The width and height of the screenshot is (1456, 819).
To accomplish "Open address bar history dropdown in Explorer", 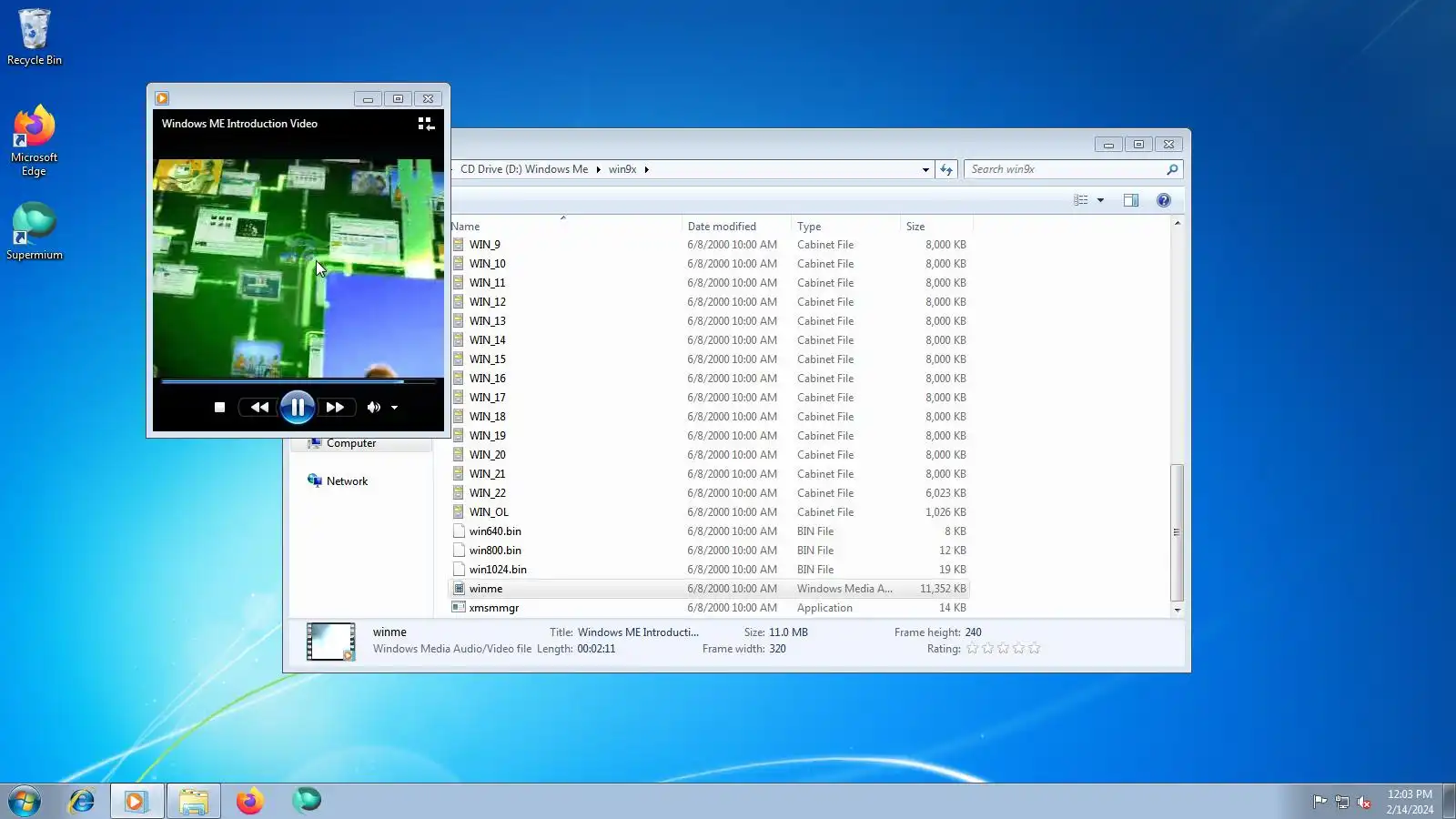I will tap(925, 169).
